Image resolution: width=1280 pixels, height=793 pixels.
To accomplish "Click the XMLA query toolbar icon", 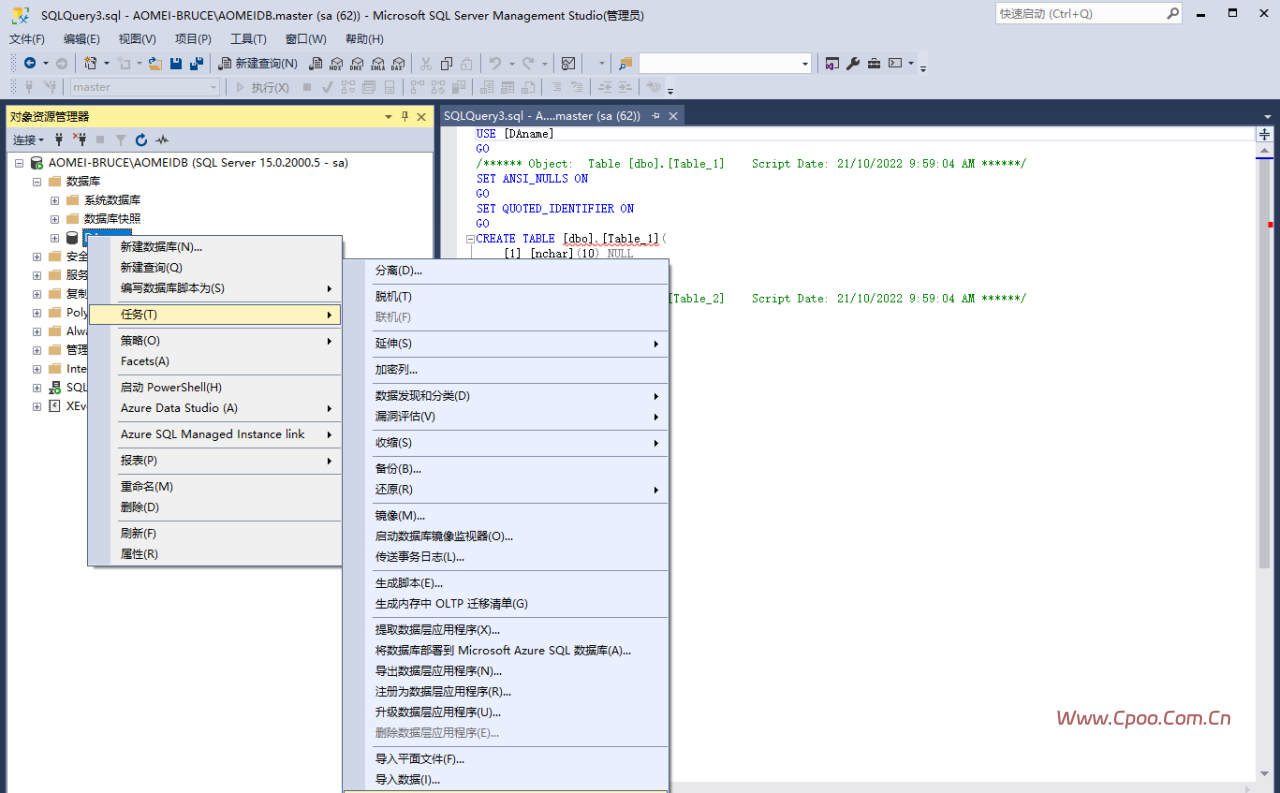I will click(378, 63).
